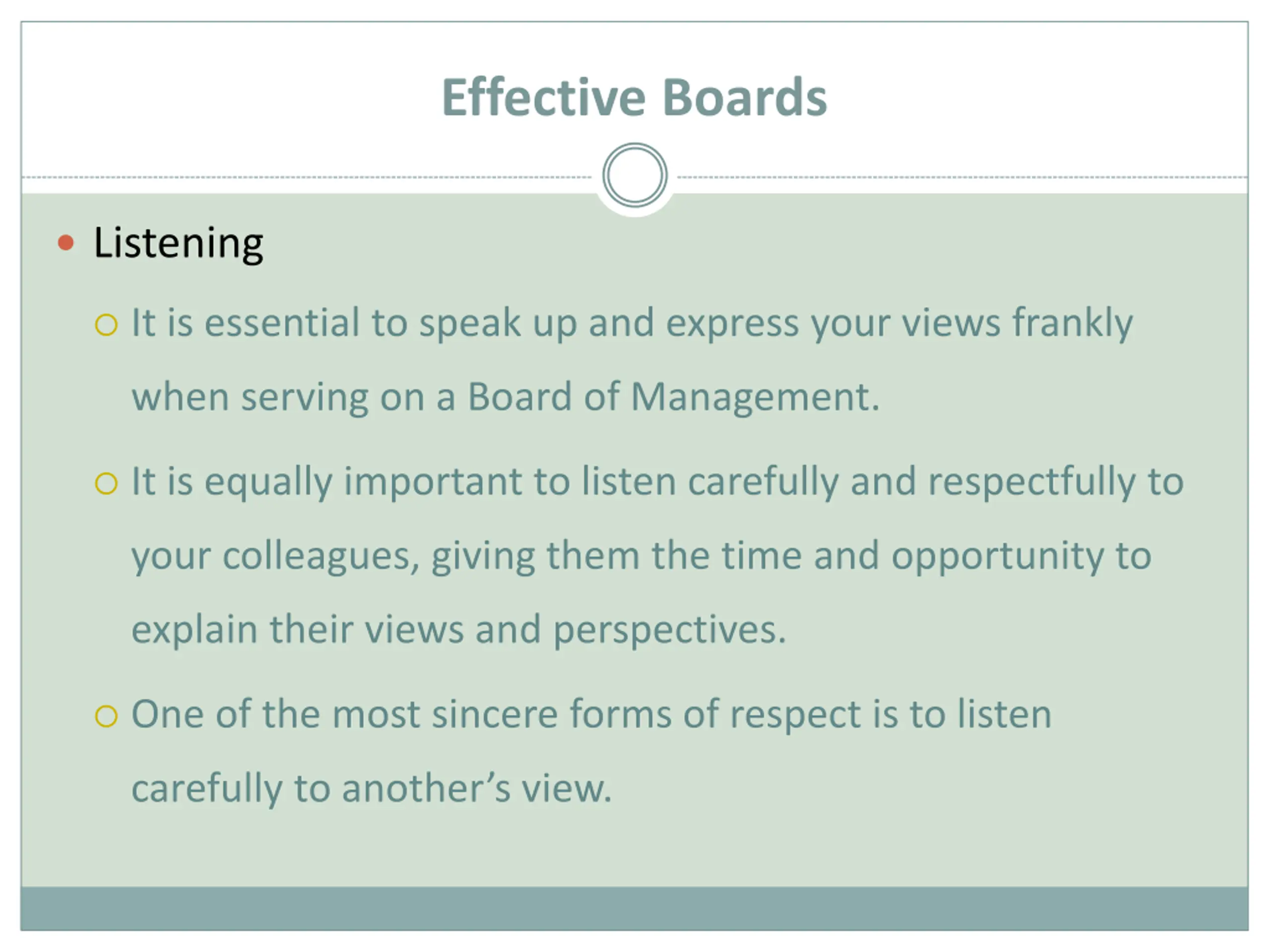This screenshot has height=952, width=1270.
Task: Click the dashed divider line left of the circle
Action: tap(307, 178)
